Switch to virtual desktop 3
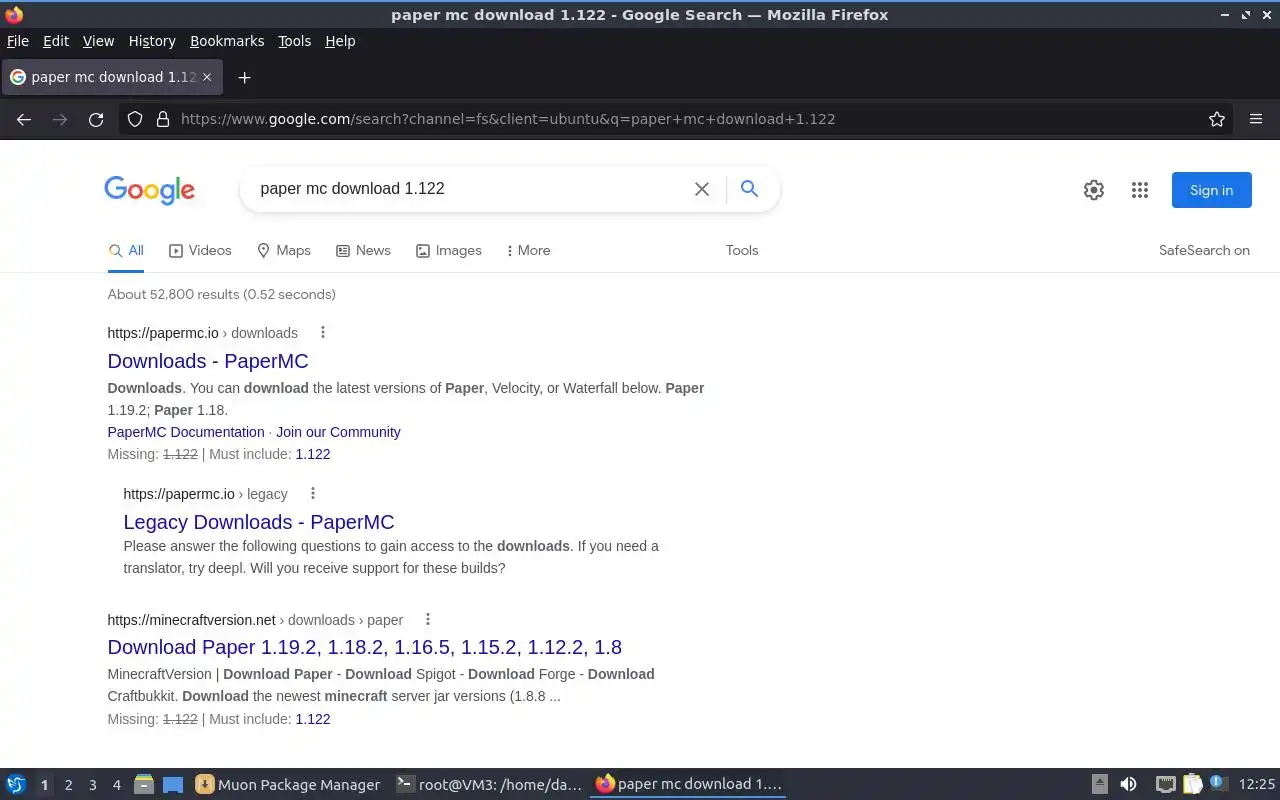 pyautogui.click(x=92, y=785)
